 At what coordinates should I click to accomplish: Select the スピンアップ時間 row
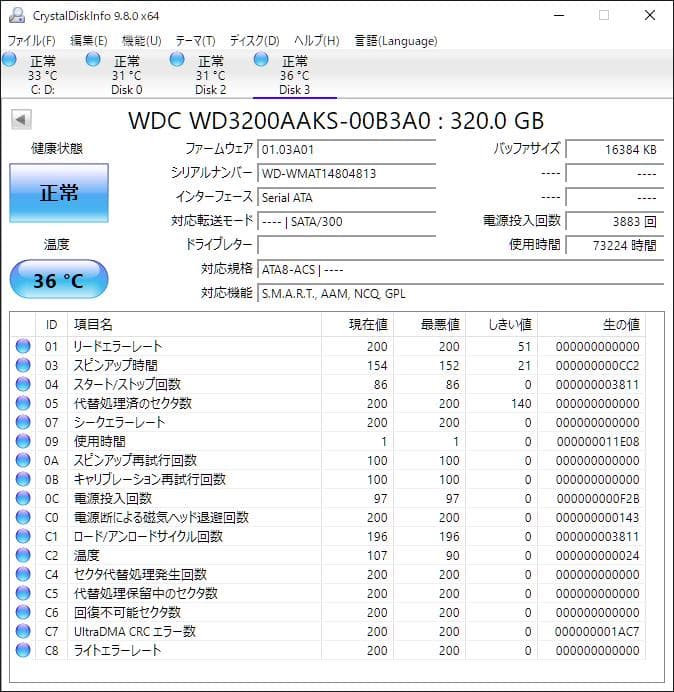pos(328,365)
